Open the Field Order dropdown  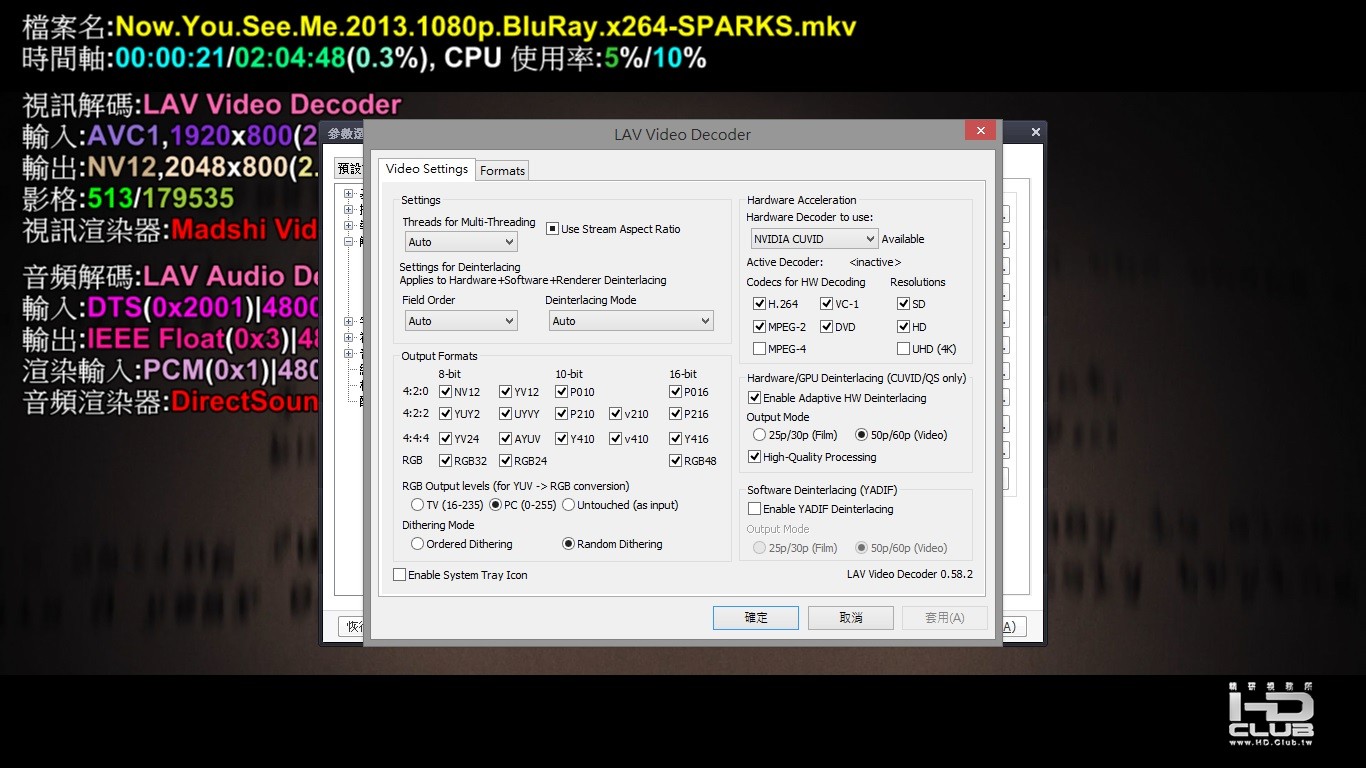point(461,321)
